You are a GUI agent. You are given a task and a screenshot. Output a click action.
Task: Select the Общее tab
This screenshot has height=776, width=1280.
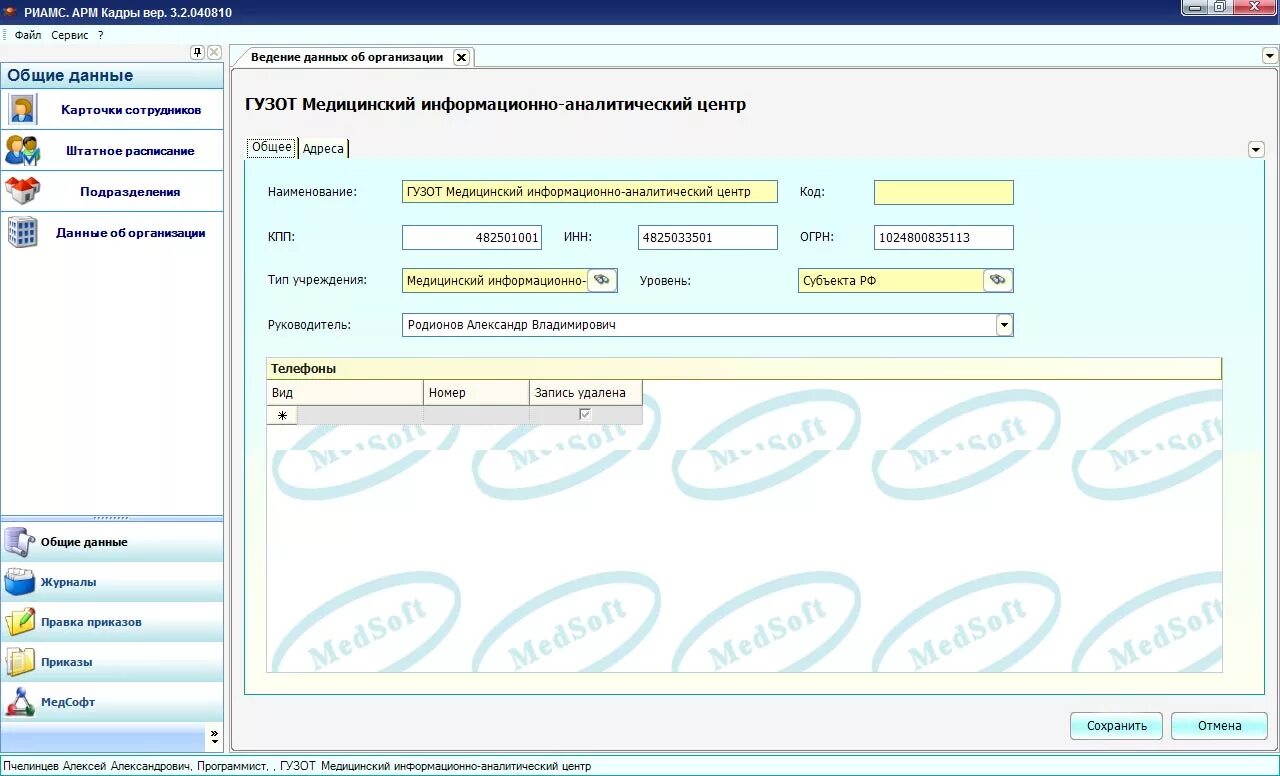(272, 147)
